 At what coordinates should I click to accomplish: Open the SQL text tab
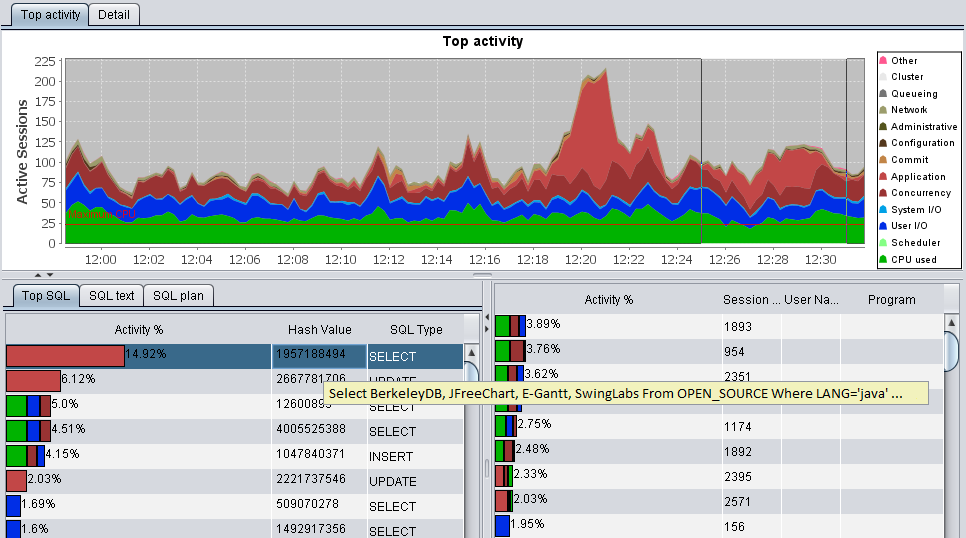coord(112,296)
